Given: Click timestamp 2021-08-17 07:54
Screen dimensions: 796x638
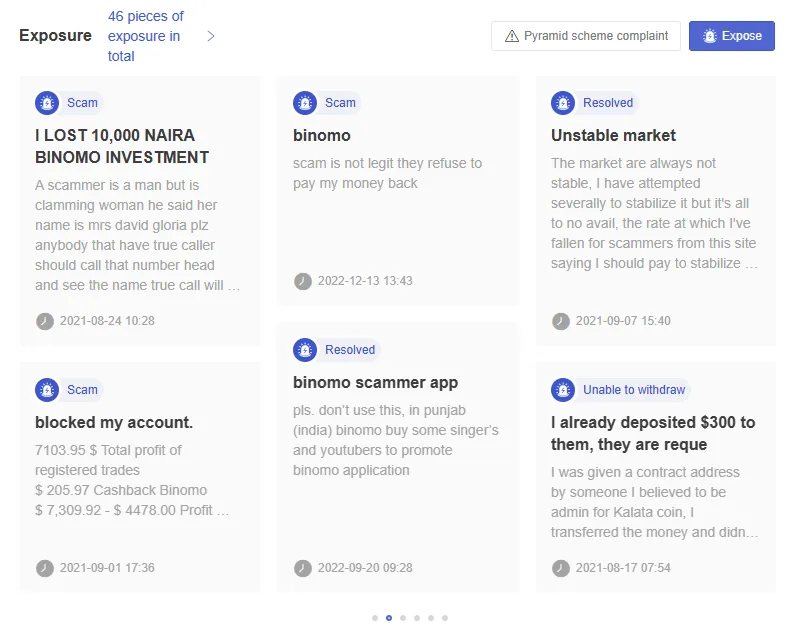Looking at the screenshot, I should point(623,568).
